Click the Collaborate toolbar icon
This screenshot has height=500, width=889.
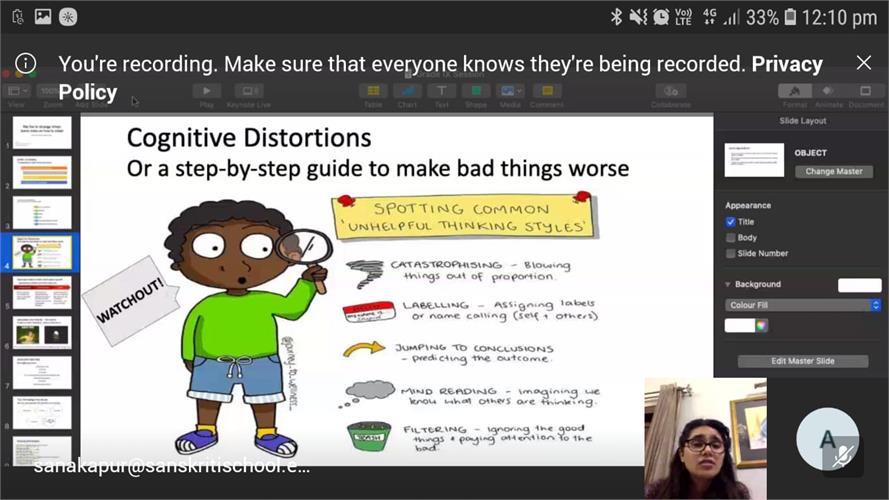tap(671, 91)
